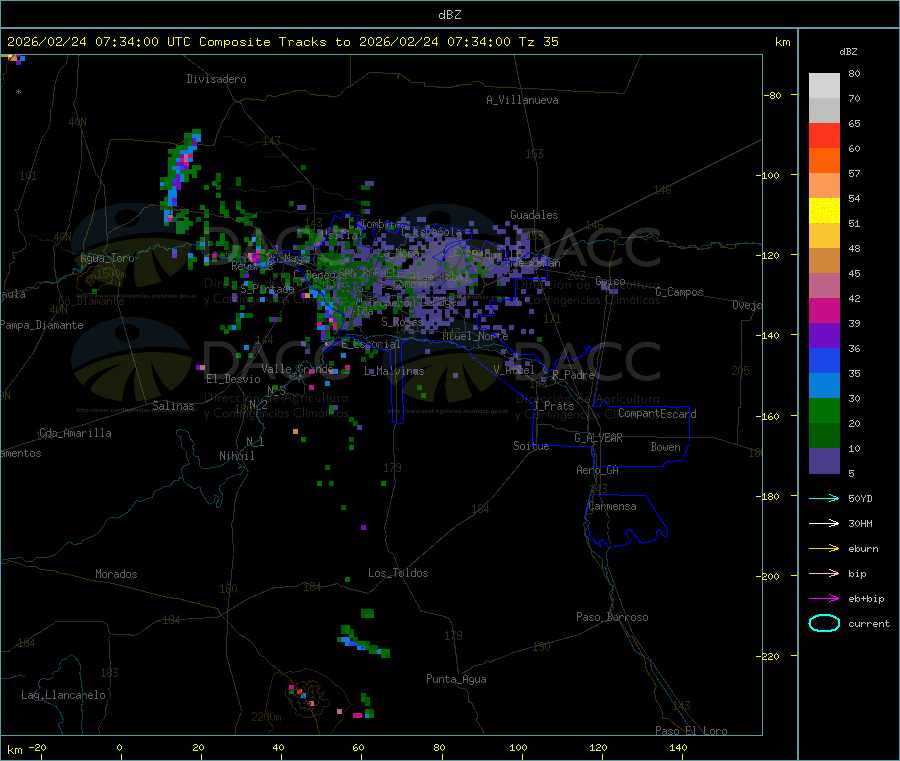900x761 pixels.
Task: Click the yellow eburn arrow in legend
Action: (x=824, y=548)
